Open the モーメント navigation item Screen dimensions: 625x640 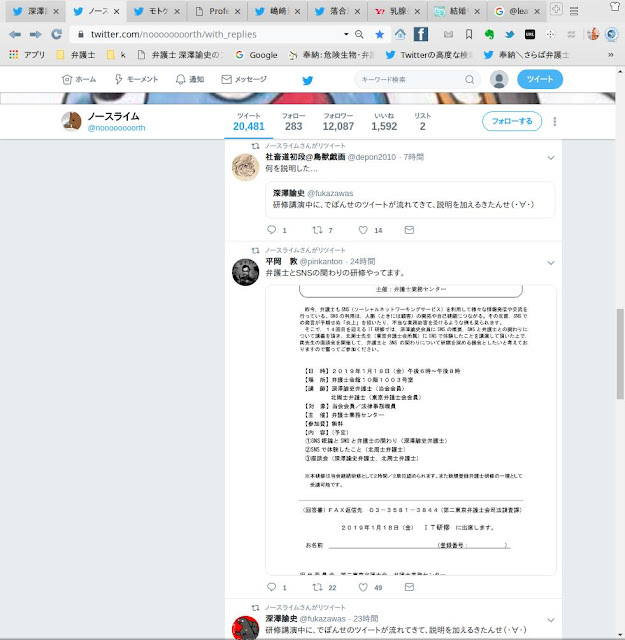click(x=136, y=79)
